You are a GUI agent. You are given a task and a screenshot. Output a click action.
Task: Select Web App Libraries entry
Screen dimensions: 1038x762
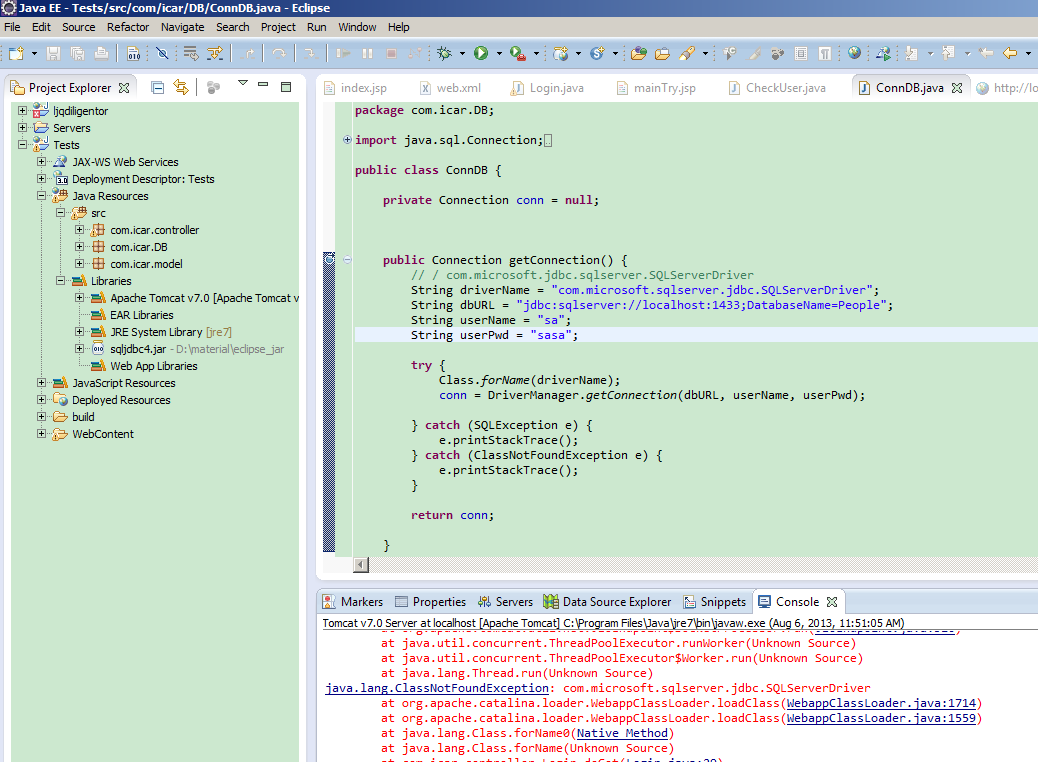[x=154, y=366]
